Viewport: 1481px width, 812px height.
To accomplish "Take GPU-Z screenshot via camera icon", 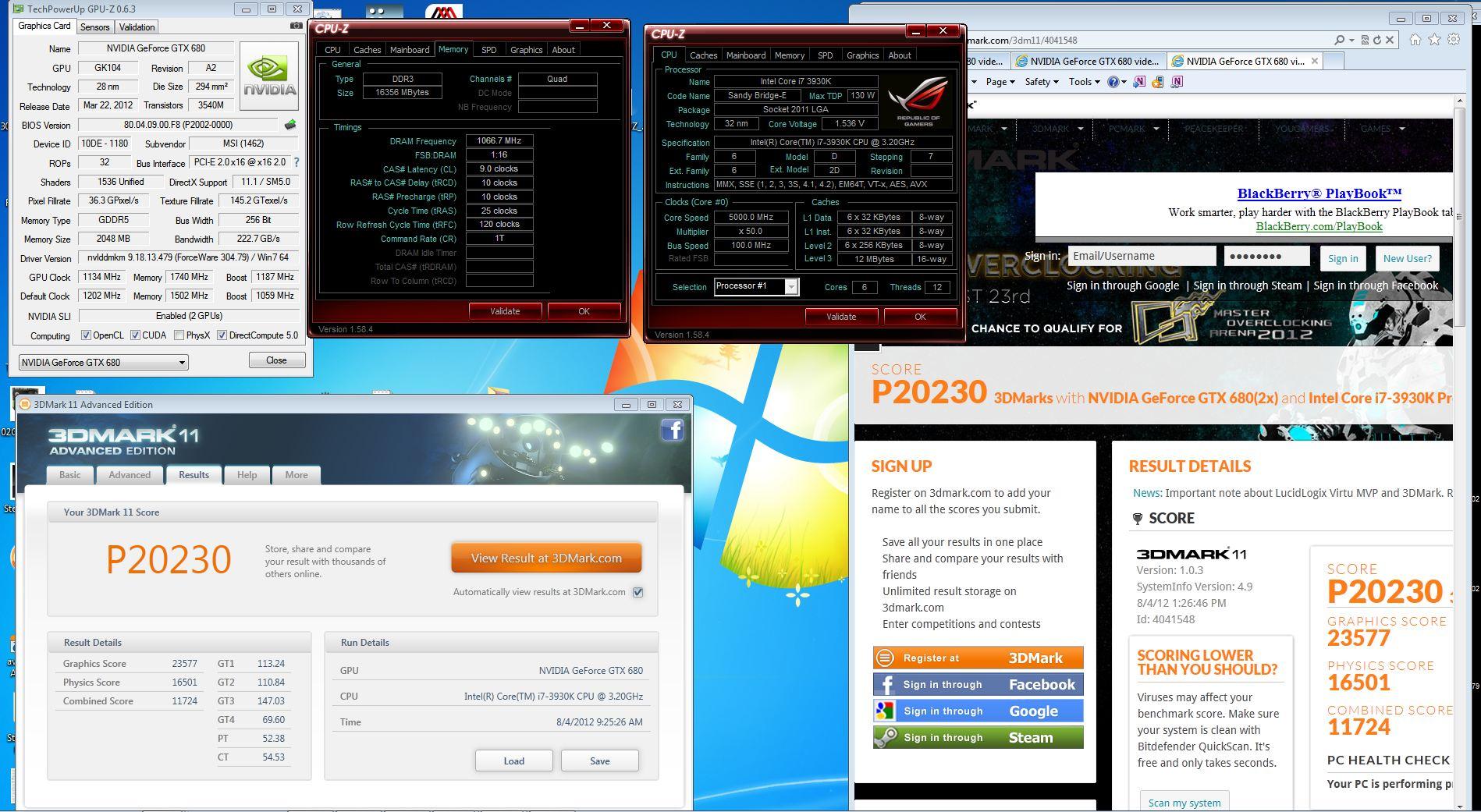I will click(x=296, y=26).
